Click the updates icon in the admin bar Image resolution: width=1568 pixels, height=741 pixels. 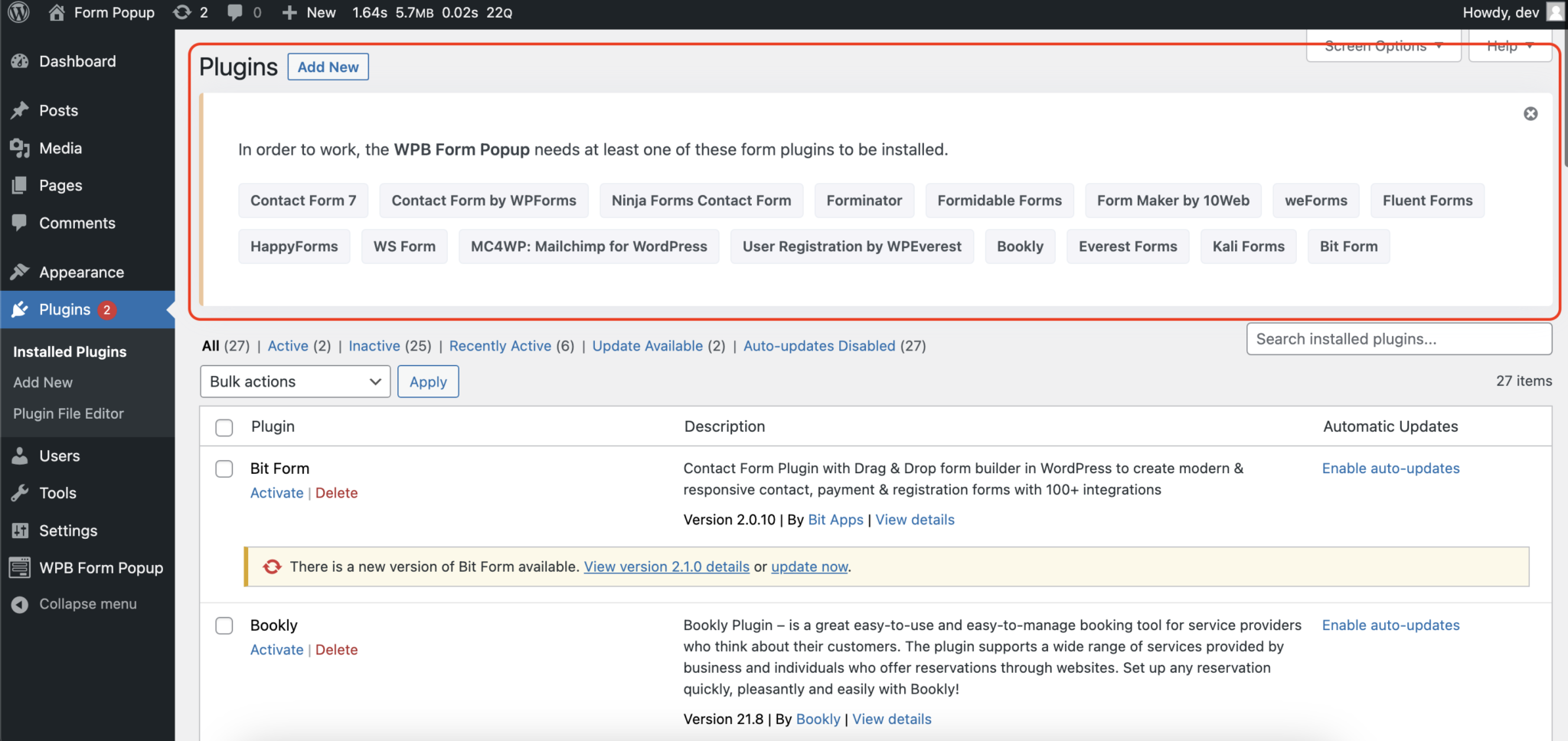182,12
